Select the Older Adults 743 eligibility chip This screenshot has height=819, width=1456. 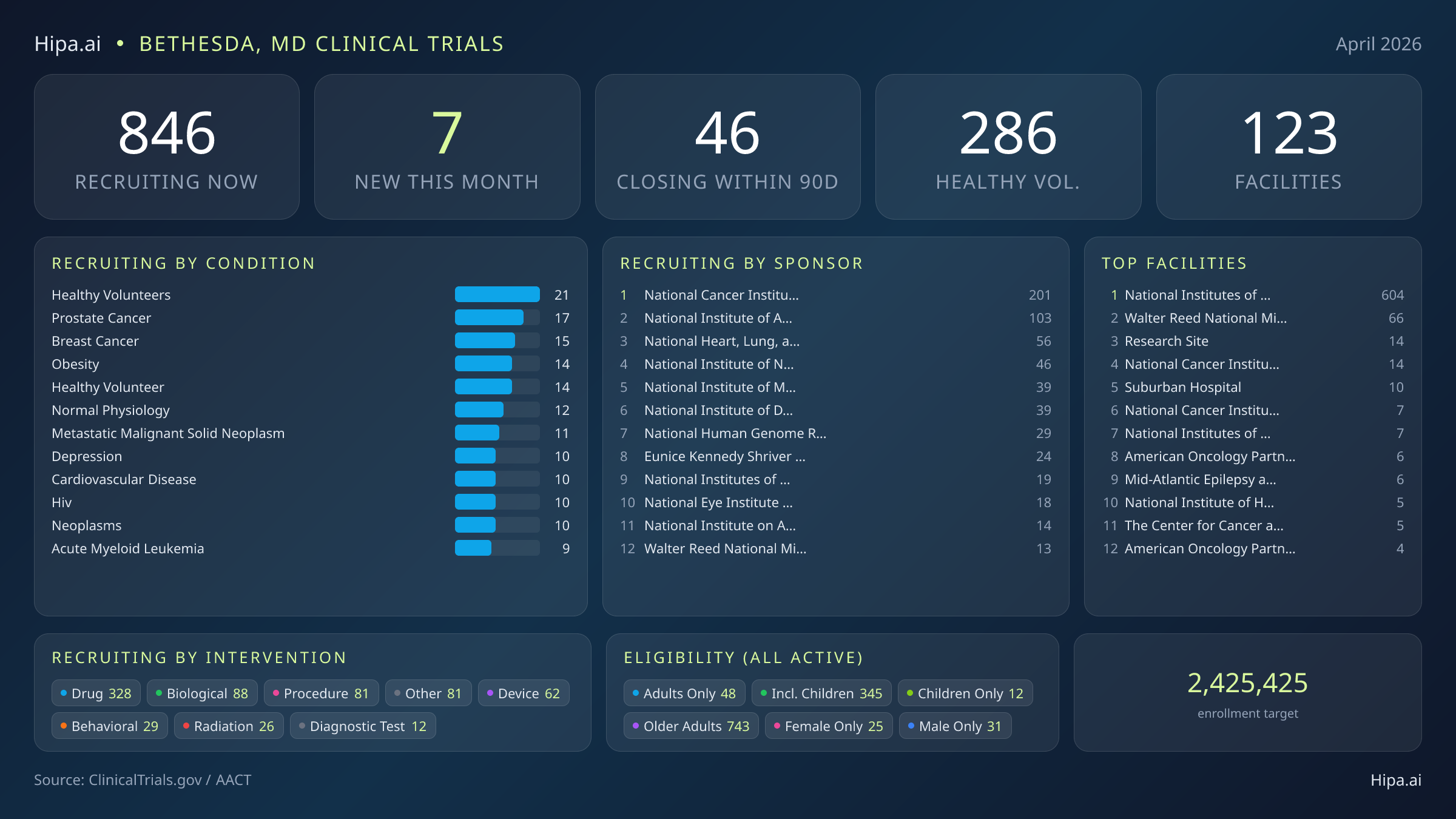coord(691,726)
